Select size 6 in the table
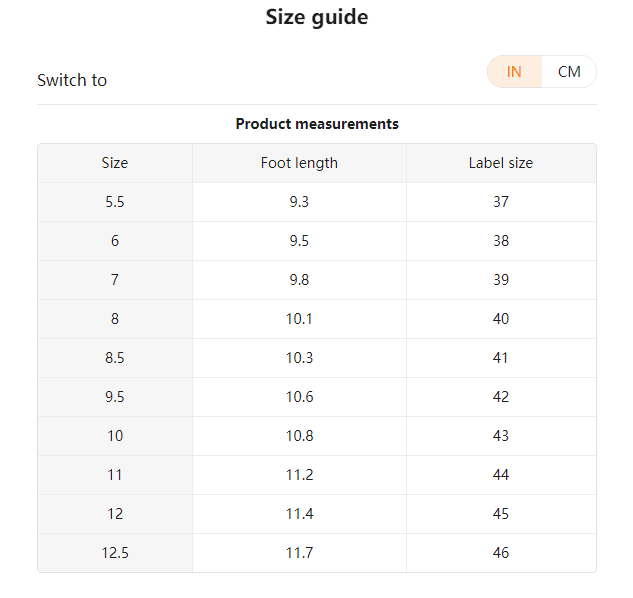The image size is (633, 598). (x=115, y=241)
